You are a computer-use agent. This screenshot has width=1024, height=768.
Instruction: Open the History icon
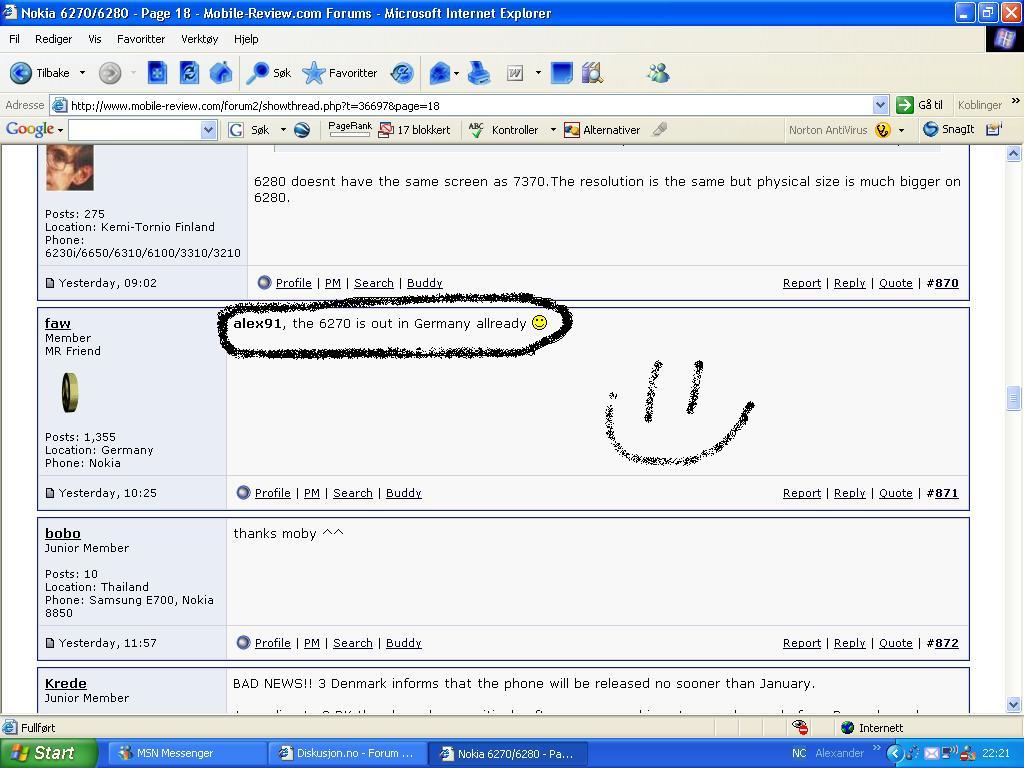[x=402, y=73]
